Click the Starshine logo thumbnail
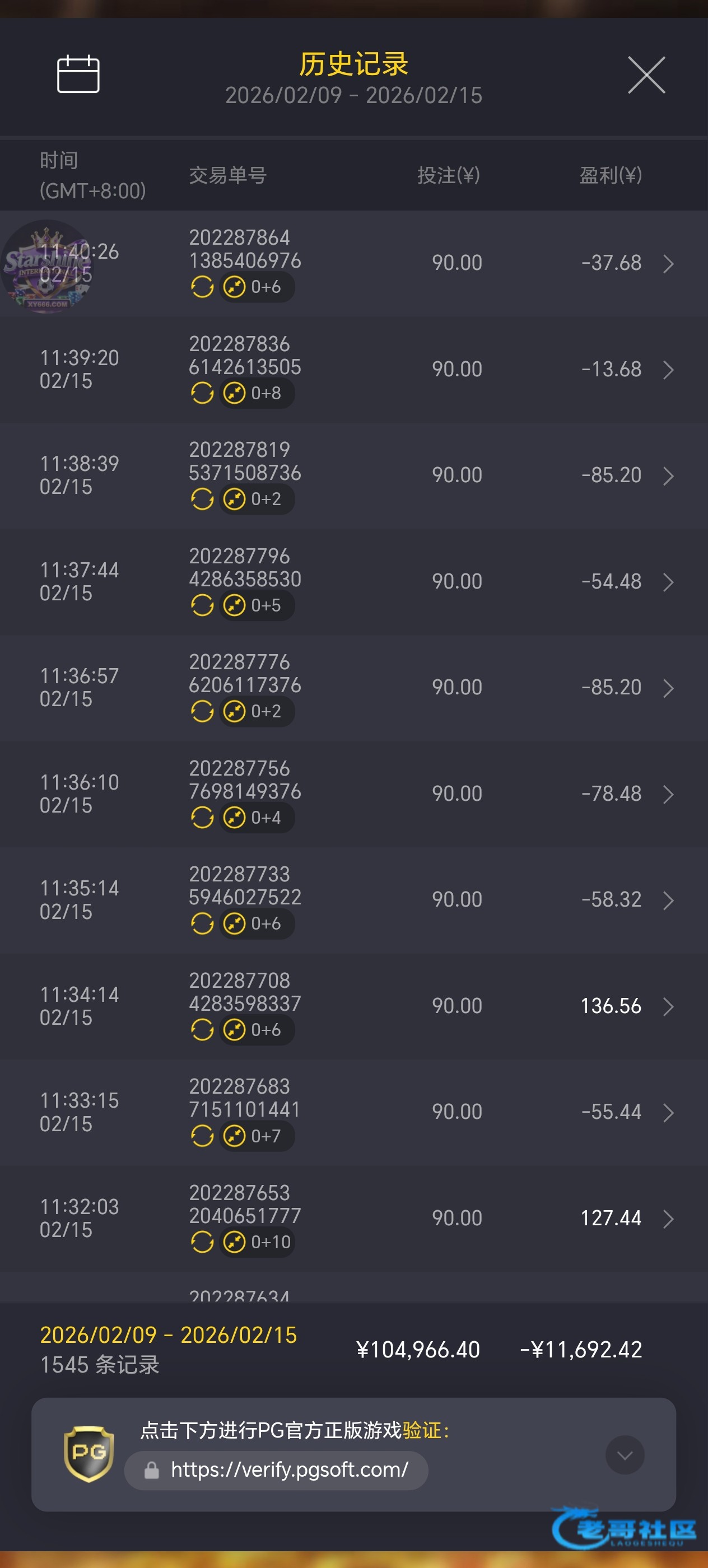 tap(46, 267)
